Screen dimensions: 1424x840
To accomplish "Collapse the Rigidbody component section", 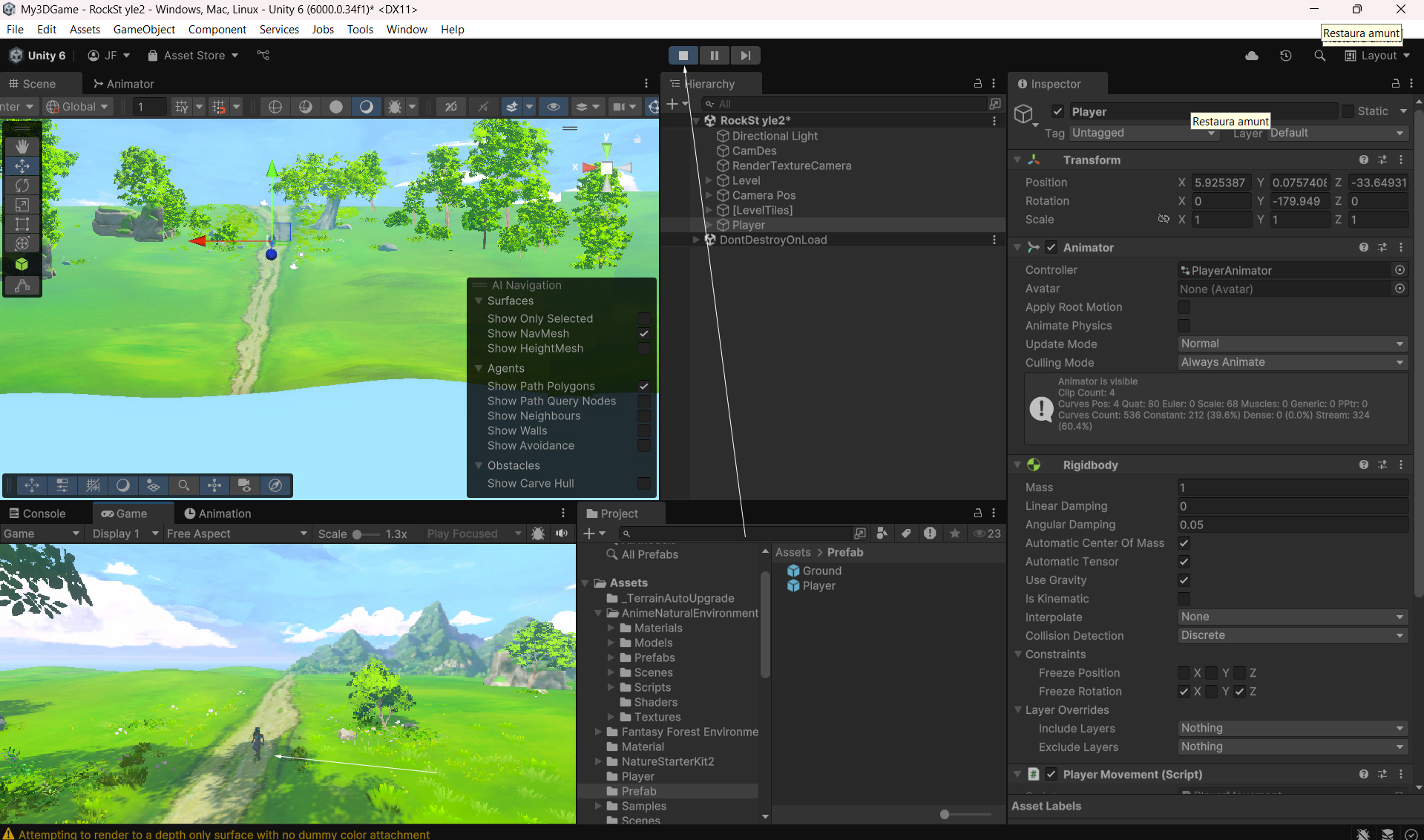I will 1017,465.
